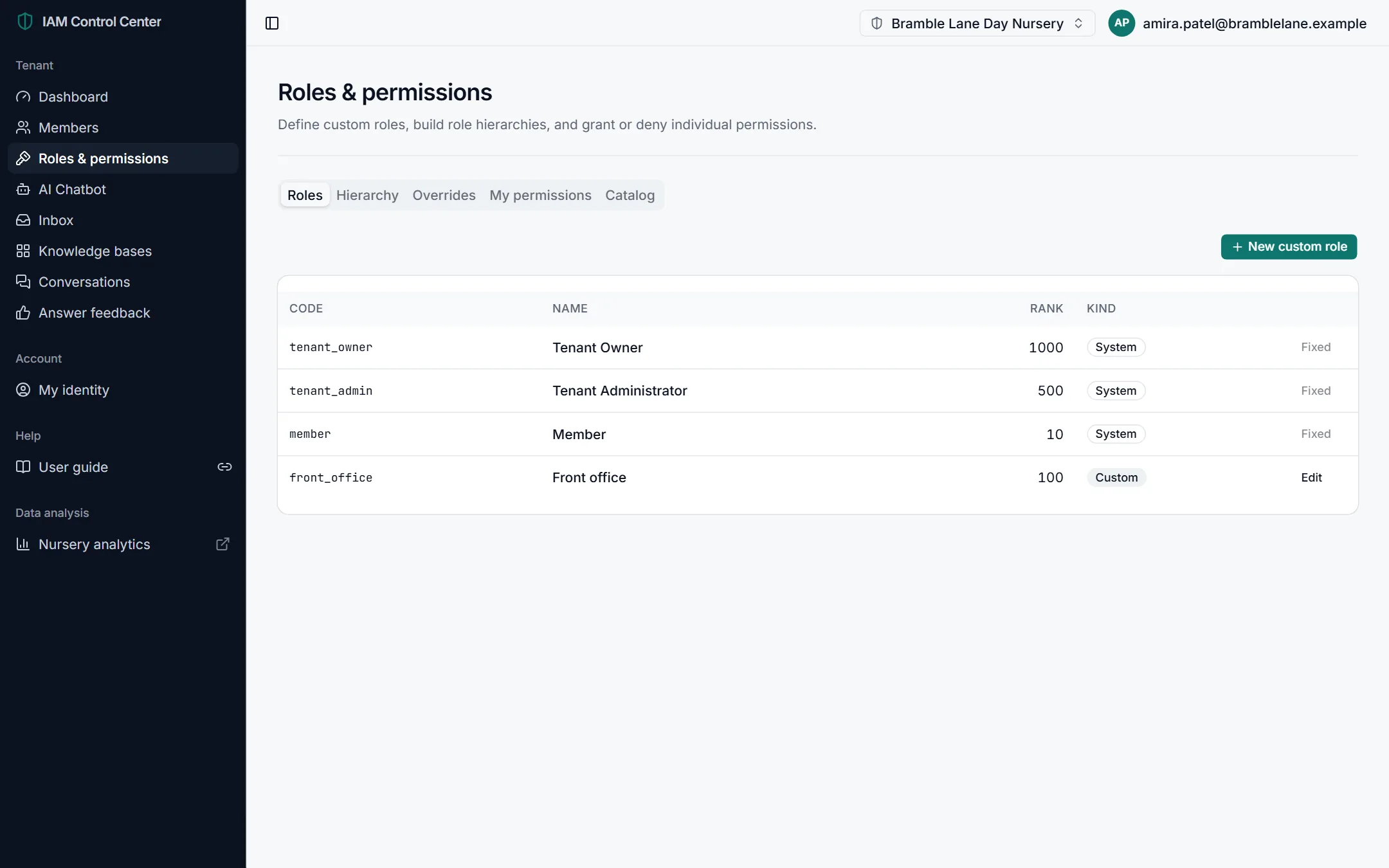
Task: Click rank value 10 in Member row
Action: (x=1055, y=434)
